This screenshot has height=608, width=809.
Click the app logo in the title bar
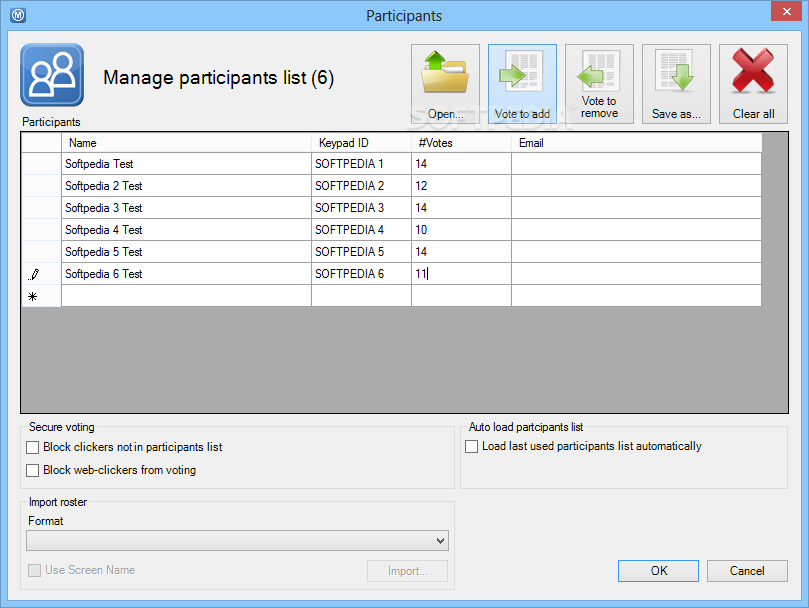(x=18, y=15)
